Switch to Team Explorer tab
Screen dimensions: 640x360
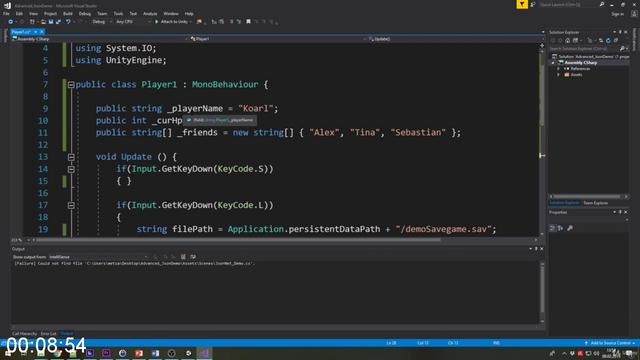pos(596,203)
